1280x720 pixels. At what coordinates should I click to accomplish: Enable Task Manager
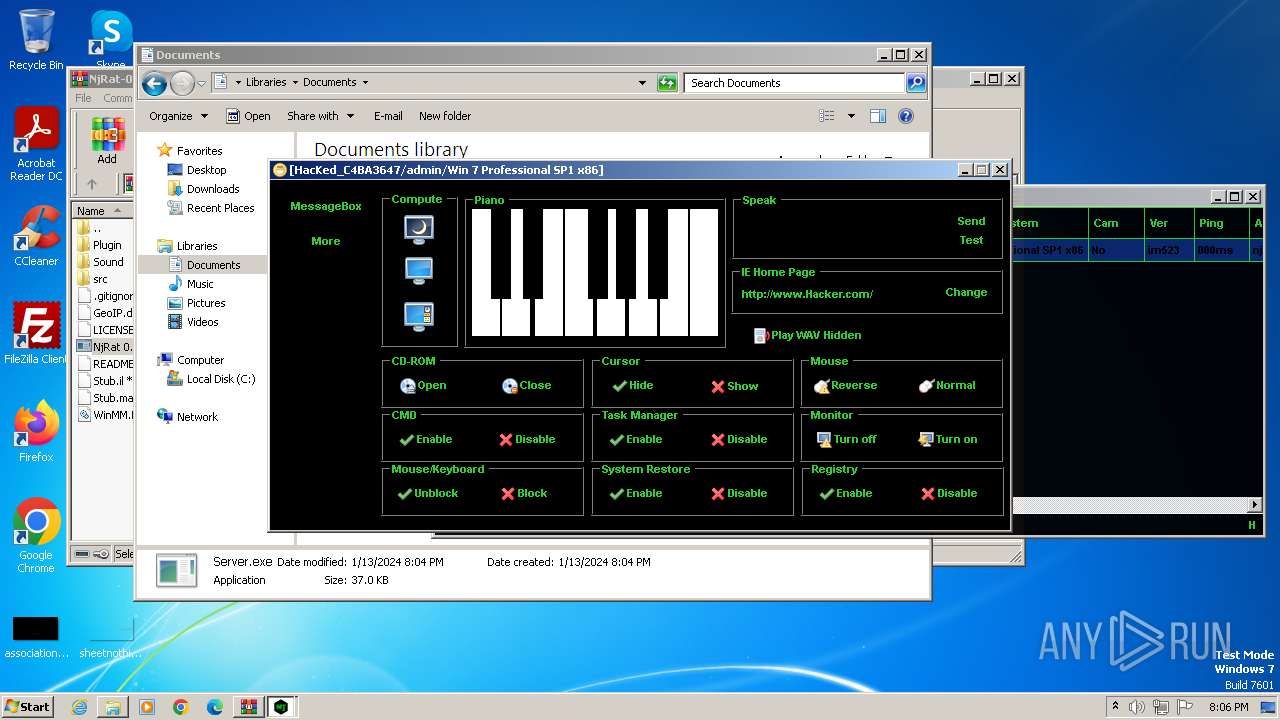[636, 439]
